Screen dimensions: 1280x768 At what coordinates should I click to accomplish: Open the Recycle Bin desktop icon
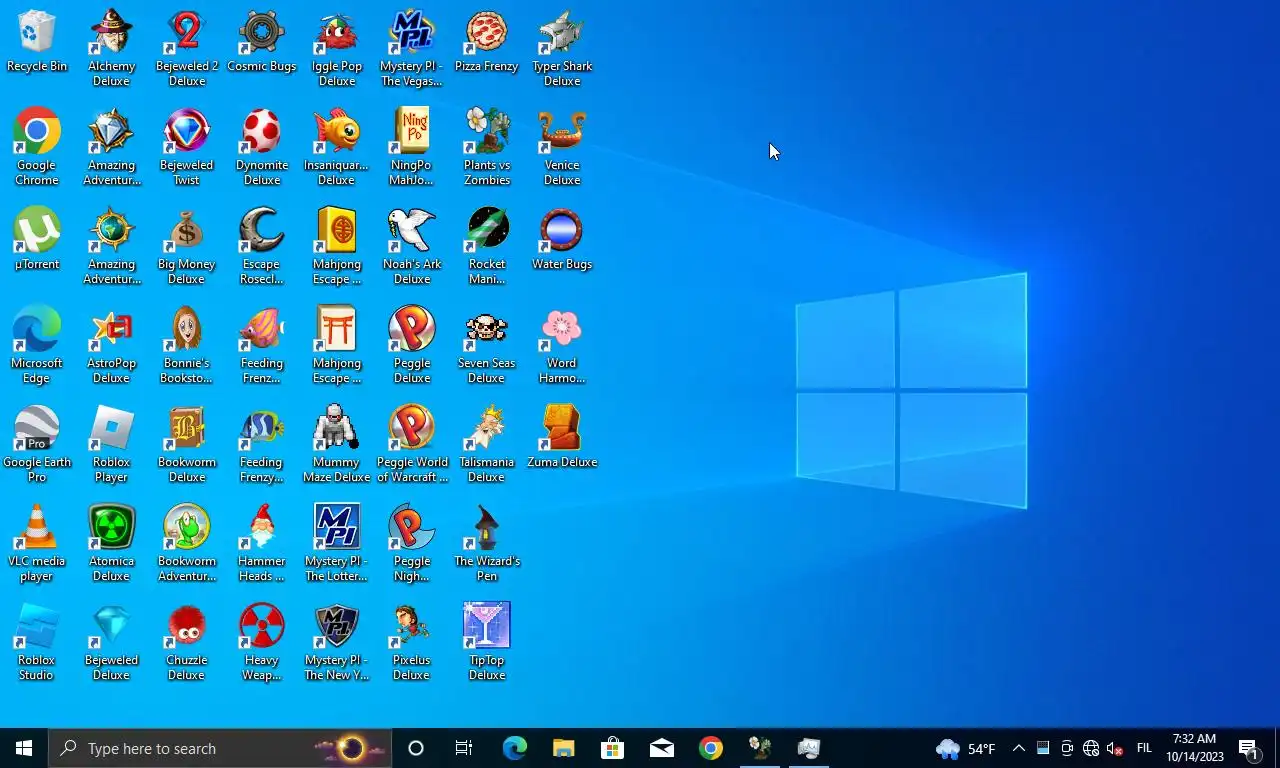pyautogui.click(x=37, y=41)
